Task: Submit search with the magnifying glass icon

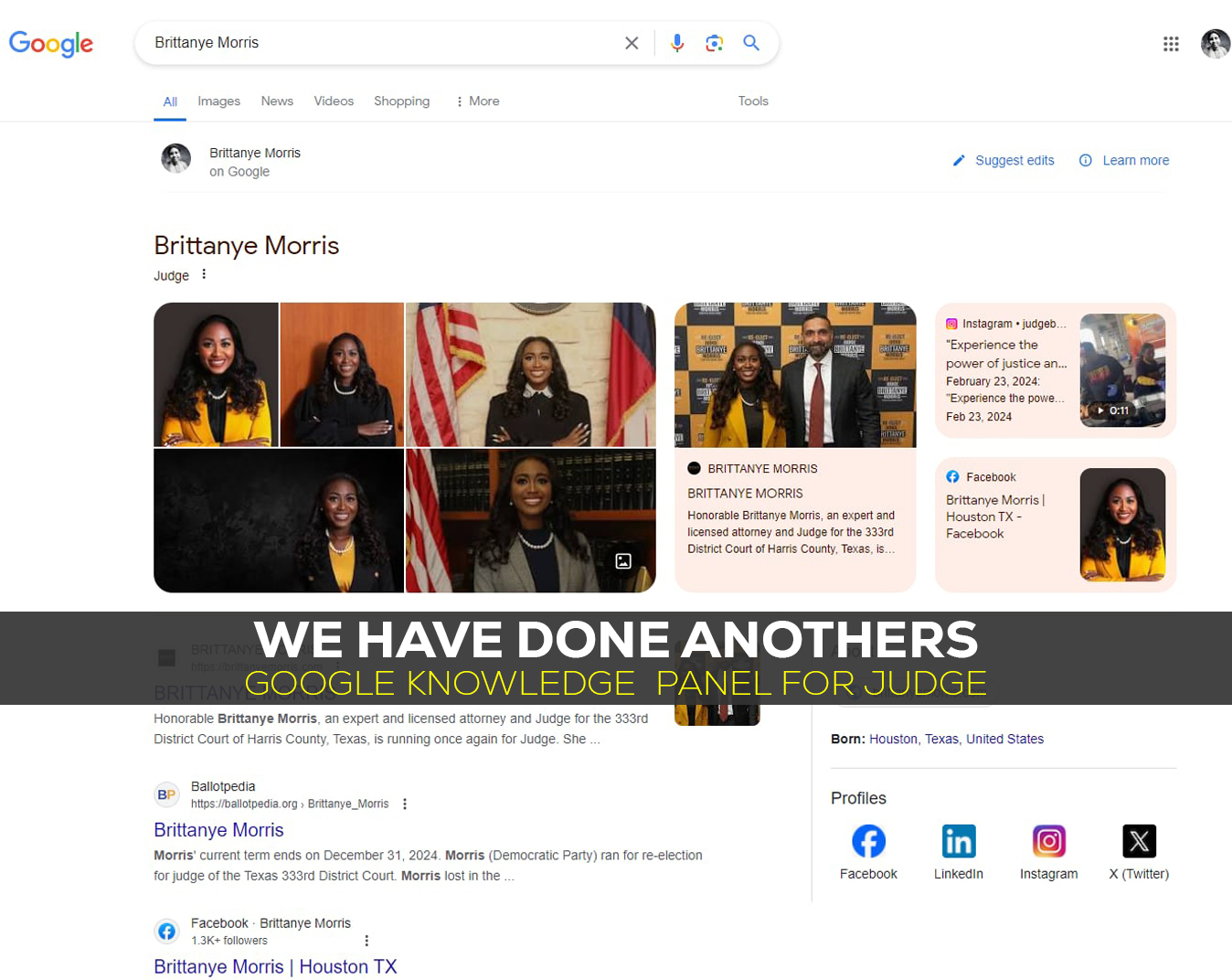Action: click(751, 43)
